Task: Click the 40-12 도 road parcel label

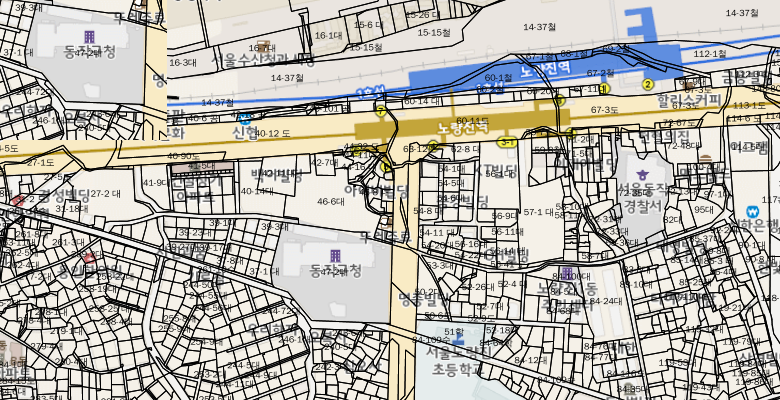Action: [x=272, y=133]
